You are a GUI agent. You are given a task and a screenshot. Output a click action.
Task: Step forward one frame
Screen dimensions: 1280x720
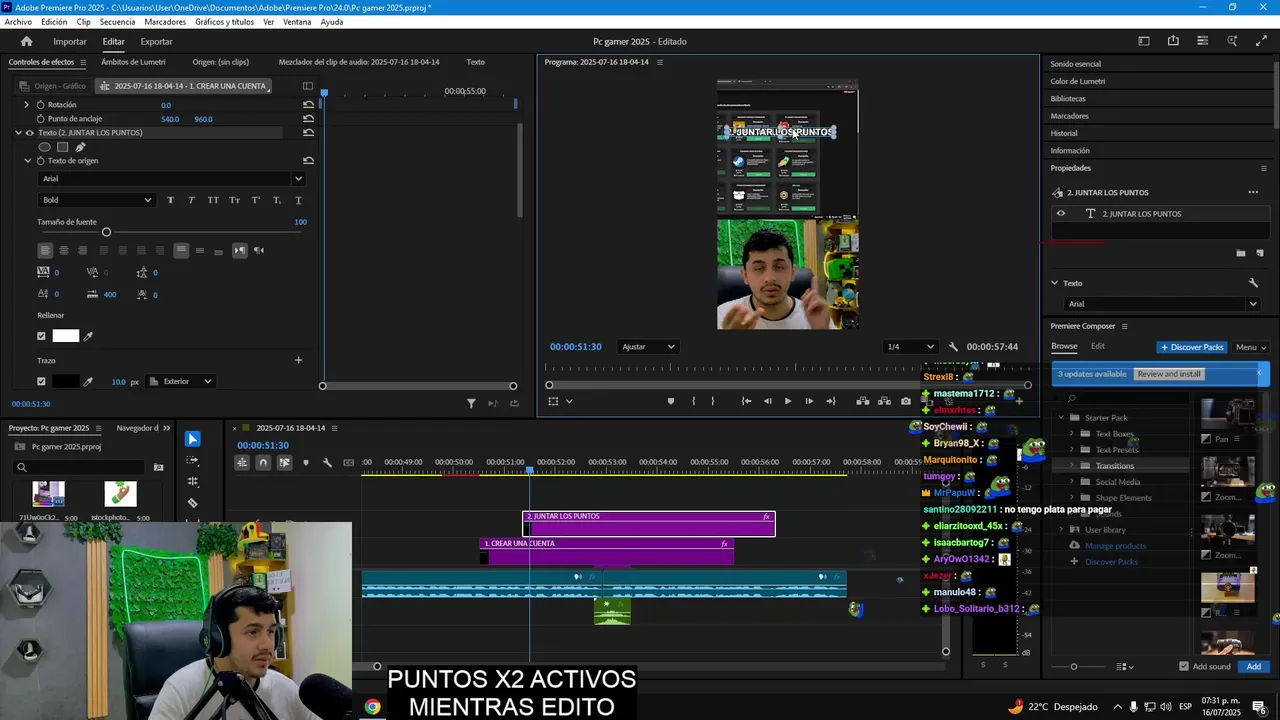coord(809,401)
